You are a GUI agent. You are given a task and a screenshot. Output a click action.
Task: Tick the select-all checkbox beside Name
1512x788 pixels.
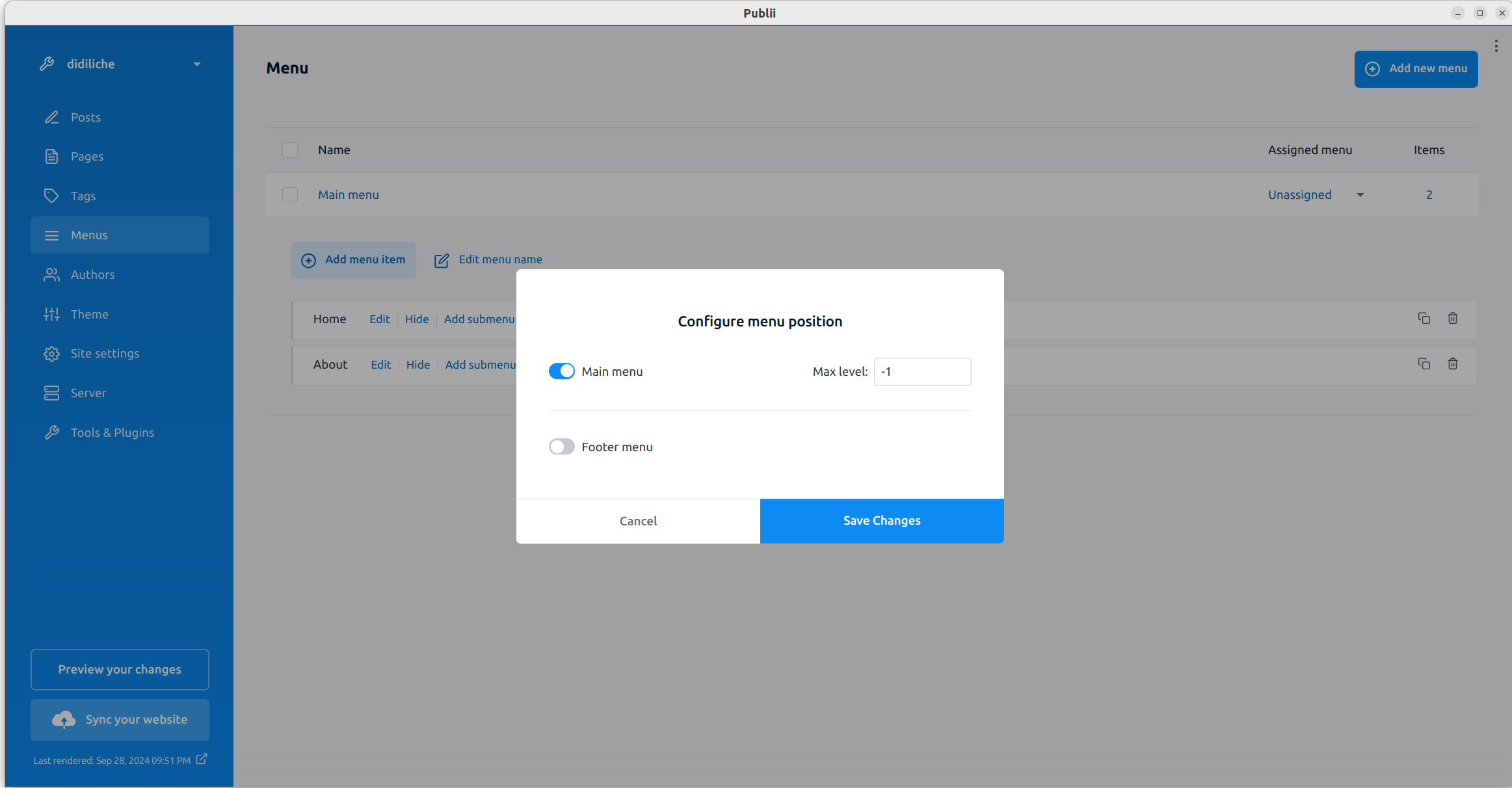coord(290,150)
